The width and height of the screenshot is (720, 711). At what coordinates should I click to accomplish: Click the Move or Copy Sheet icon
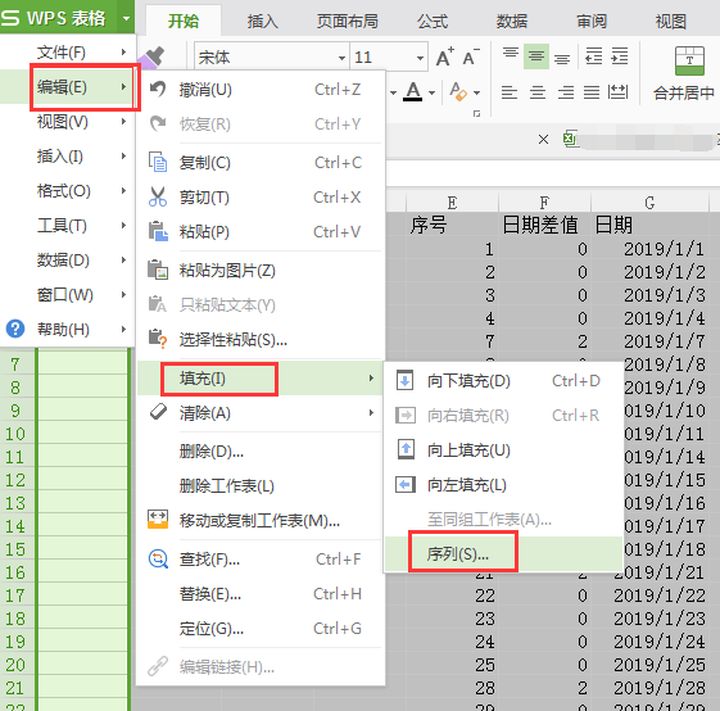158,519
